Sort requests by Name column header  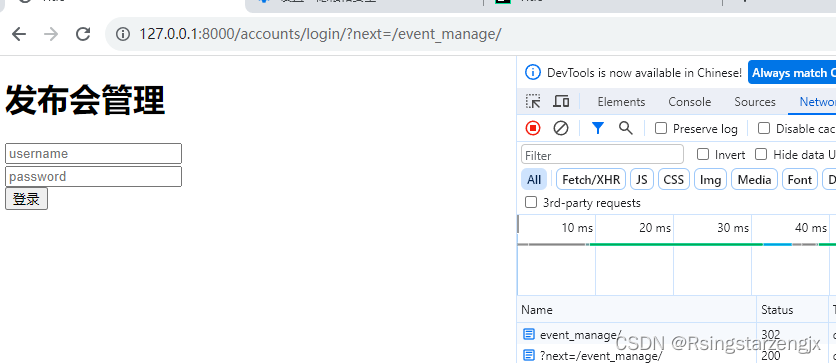(636, 310)
